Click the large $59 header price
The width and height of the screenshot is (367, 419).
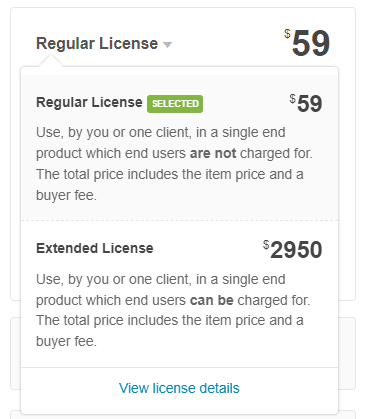tap(307, 43)
